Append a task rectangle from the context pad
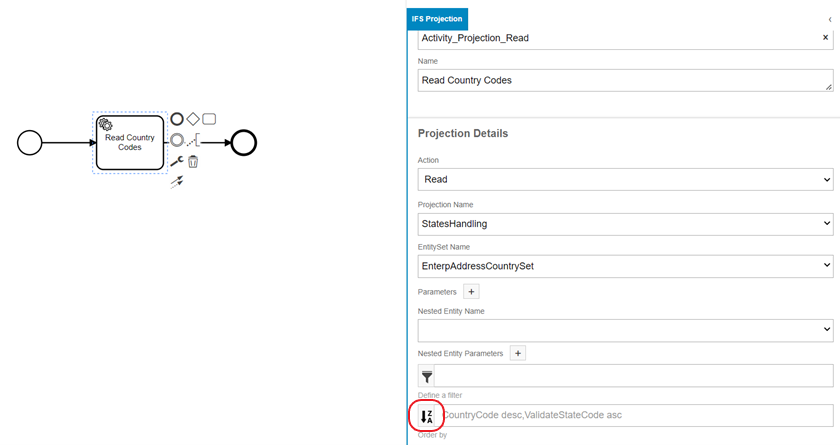Image resolution: width=840 pixels, height=445 pixels. [x=209, y=119]
